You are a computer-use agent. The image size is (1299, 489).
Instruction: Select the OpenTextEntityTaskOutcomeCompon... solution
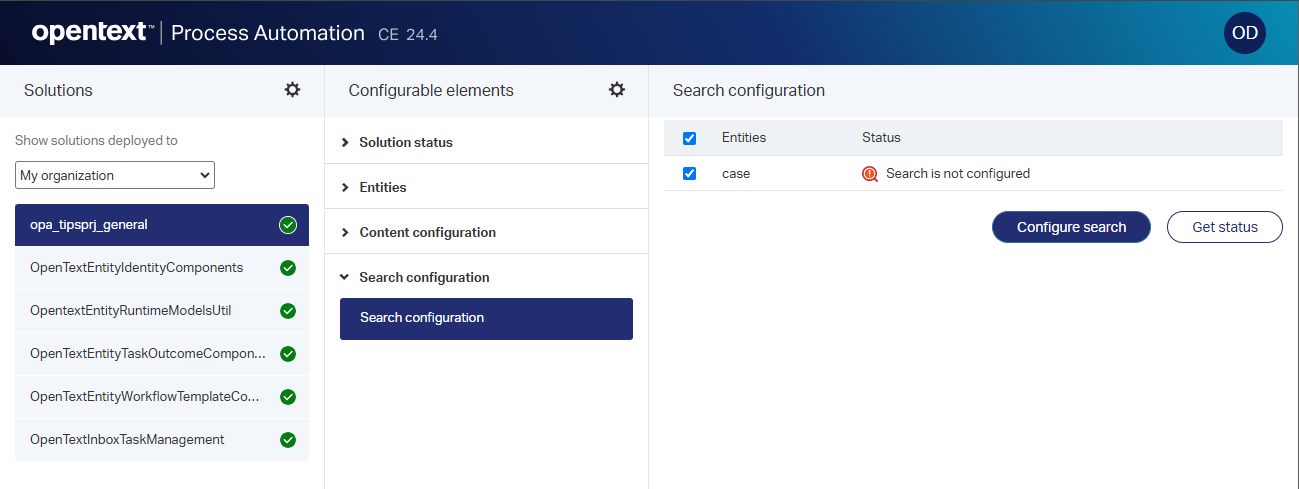[148, 354]
